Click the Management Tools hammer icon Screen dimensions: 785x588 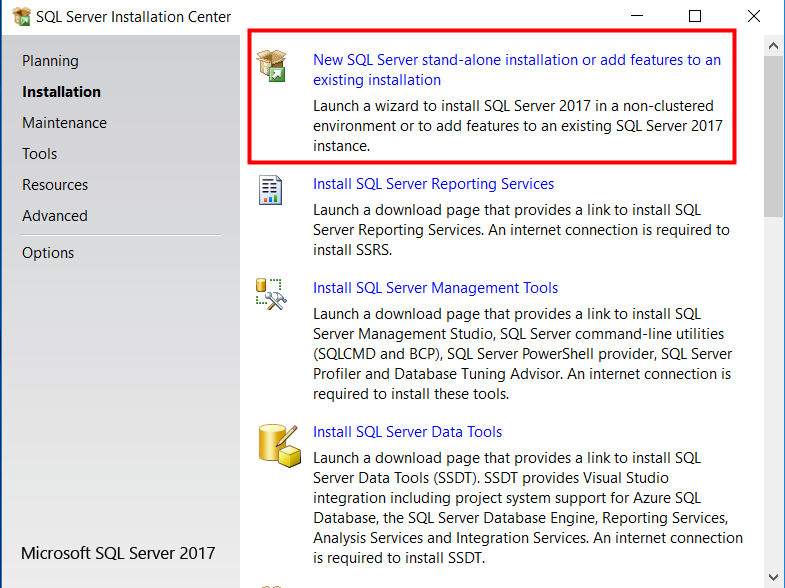(x=271, y=294)
